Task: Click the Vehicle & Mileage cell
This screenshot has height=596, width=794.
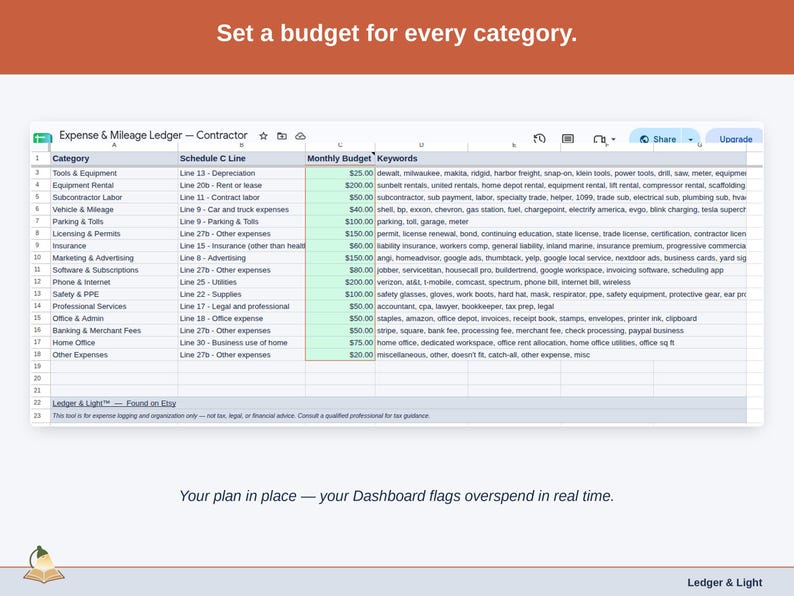Action: (x=114, y=210)
